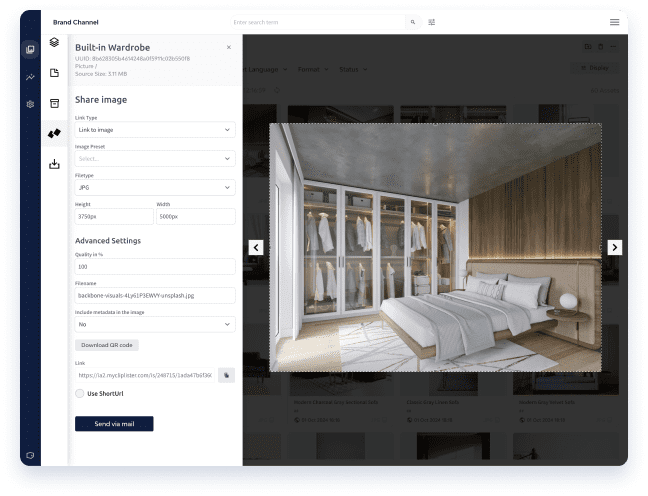Open the Image Preset dropdown
The width and height of the screenshot is (648, 496).
155,159
